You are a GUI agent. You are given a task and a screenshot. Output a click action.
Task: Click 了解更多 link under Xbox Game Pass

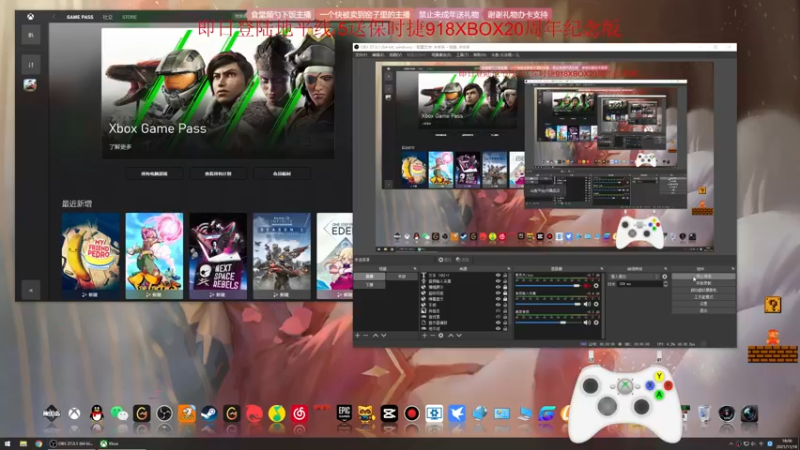coord(120,147)
